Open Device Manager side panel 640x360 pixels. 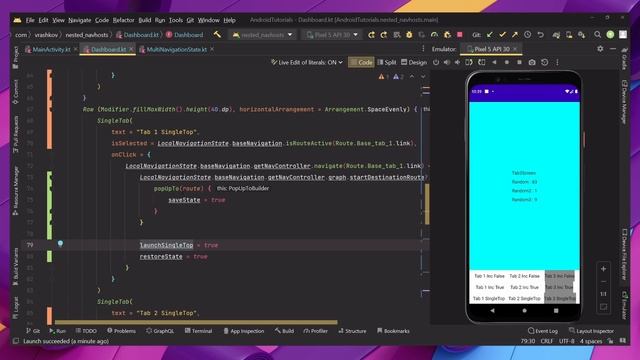point(624,102)
